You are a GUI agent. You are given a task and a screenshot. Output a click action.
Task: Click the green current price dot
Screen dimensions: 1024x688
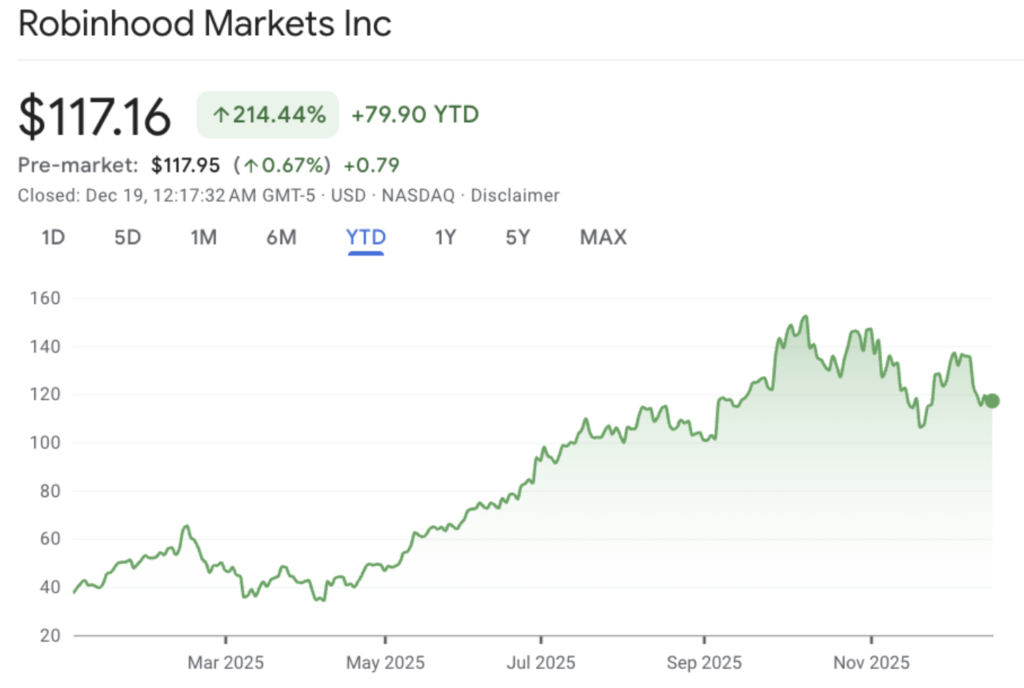point(992,401)
